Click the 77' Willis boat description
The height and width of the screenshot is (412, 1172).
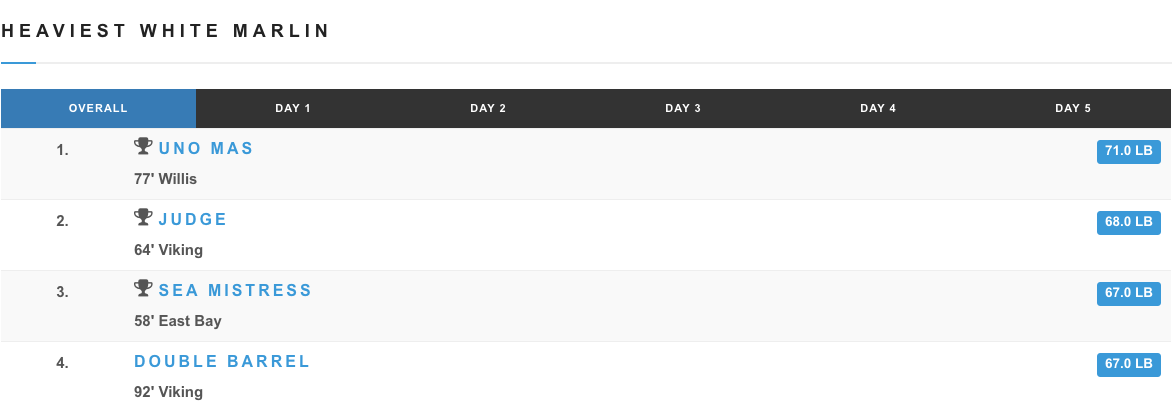coord(165,179)
